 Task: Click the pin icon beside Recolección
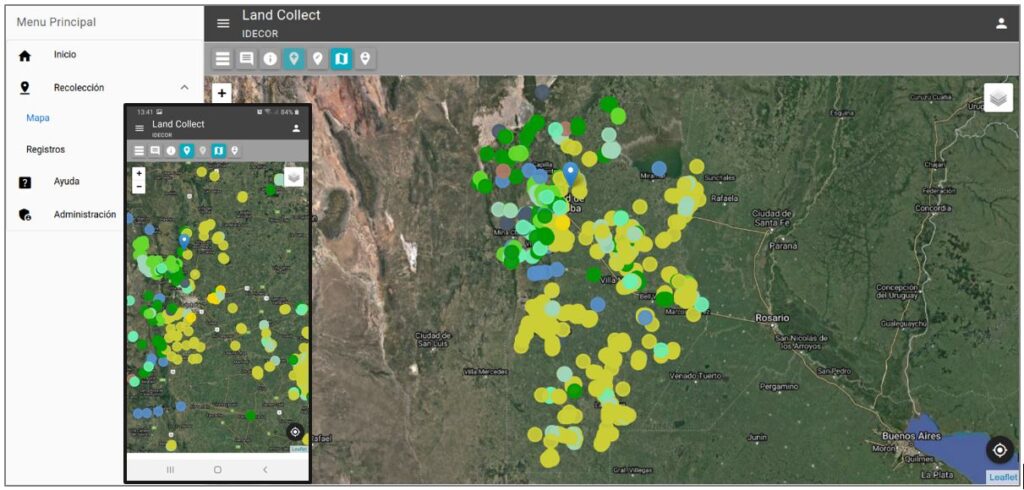pos(25,88)
